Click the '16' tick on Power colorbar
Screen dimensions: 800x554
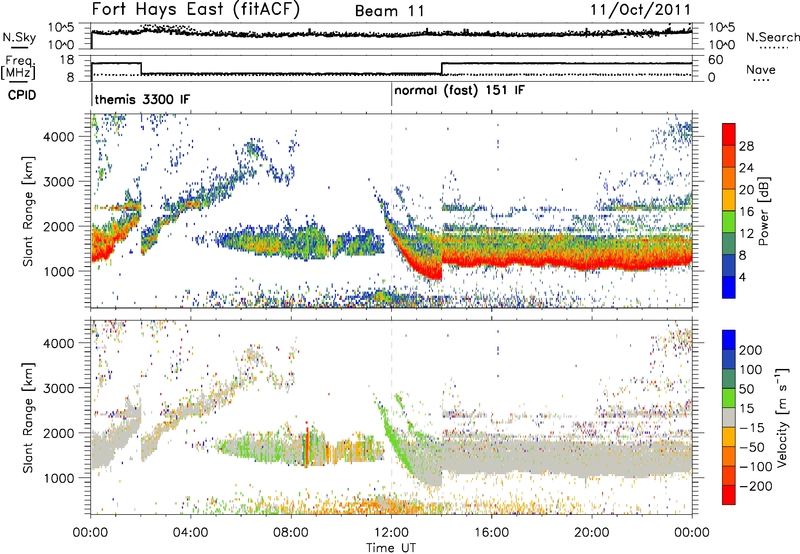pyautogui.click(x=746, y=212)
